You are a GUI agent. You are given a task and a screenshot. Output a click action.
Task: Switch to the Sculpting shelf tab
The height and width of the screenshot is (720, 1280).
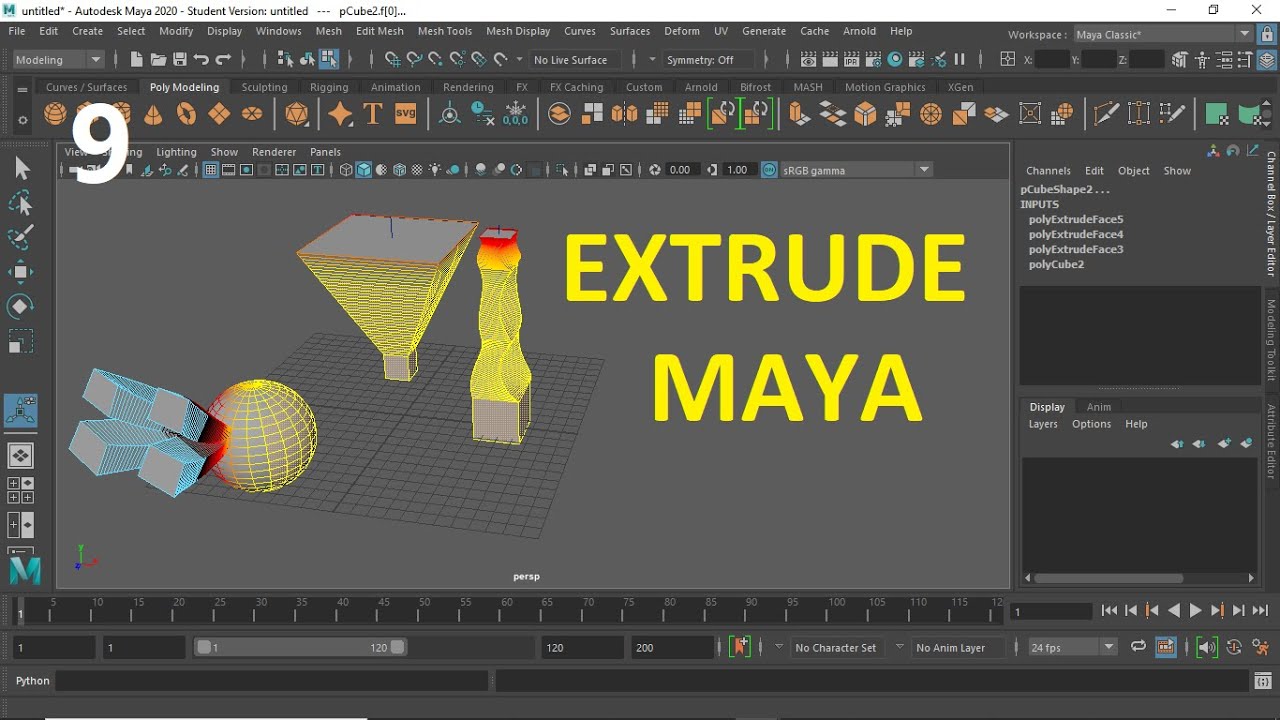[264, 87]
